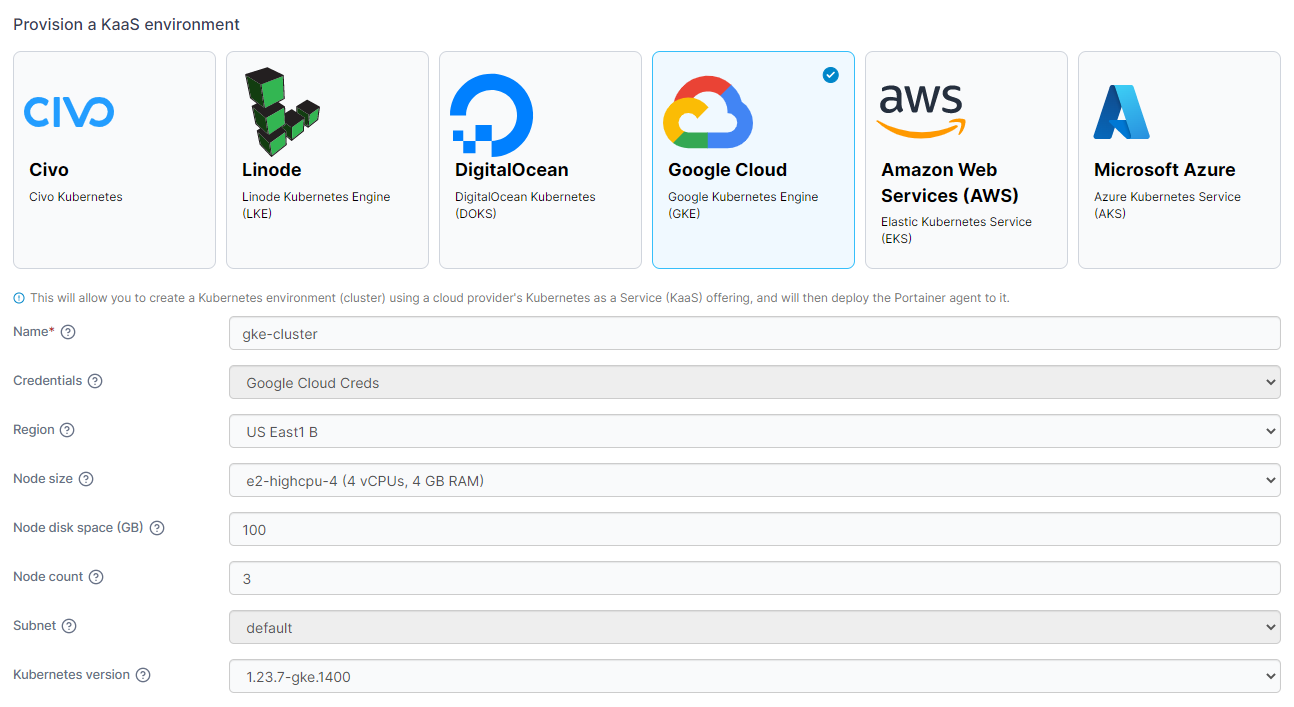The height and width of the screenshot is (707, 1294).
Task: Click the Node count input field
Action: click(753, 577)
